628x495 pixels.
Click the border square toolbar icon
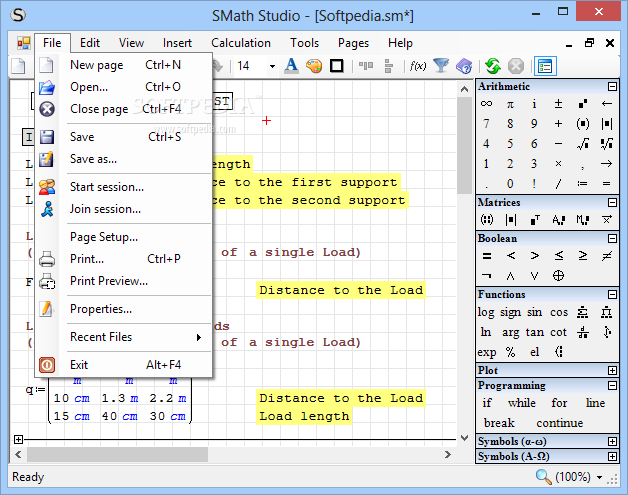(336, 66)
